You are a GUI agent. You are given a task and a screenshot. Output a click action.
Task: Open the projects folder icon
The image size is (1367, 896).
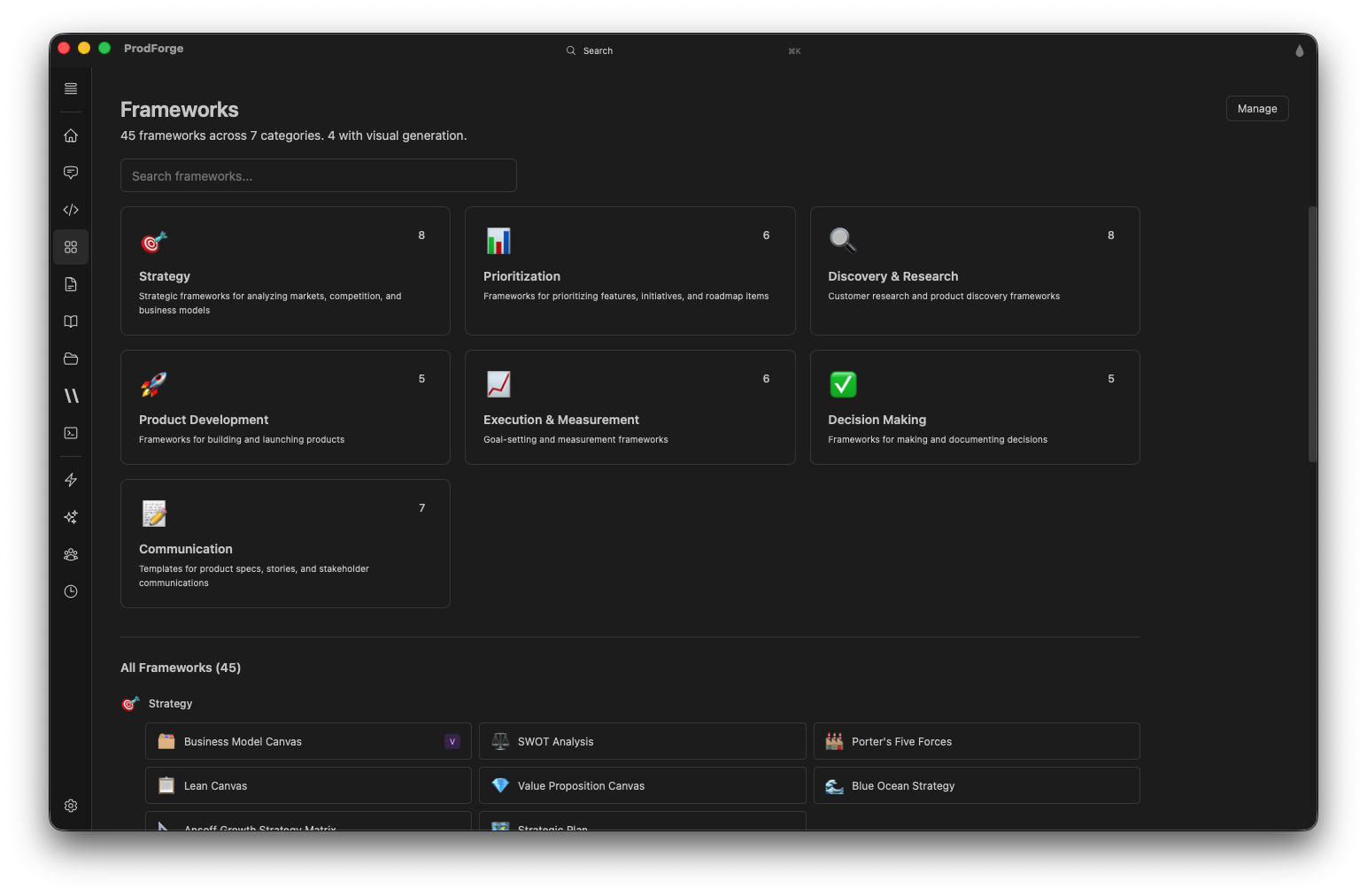tap(71, 359)
